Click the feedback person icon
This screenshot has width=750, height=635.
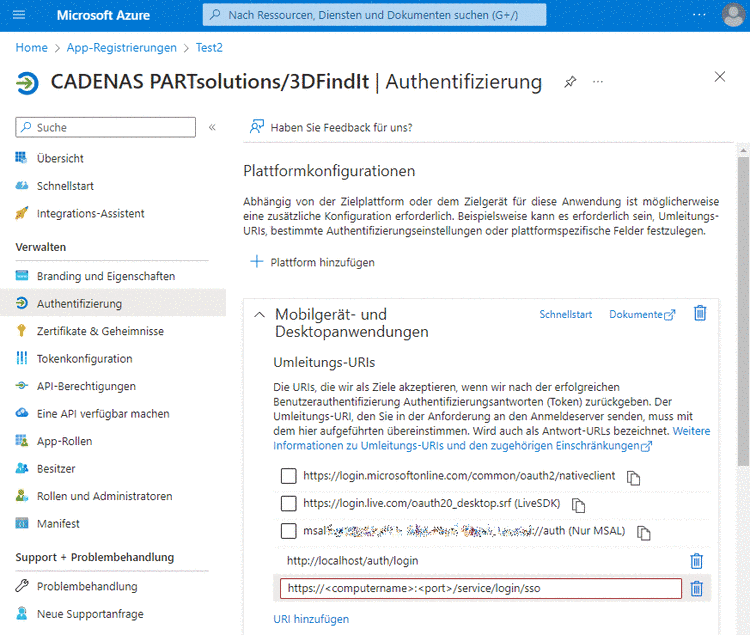pos(257,127)
